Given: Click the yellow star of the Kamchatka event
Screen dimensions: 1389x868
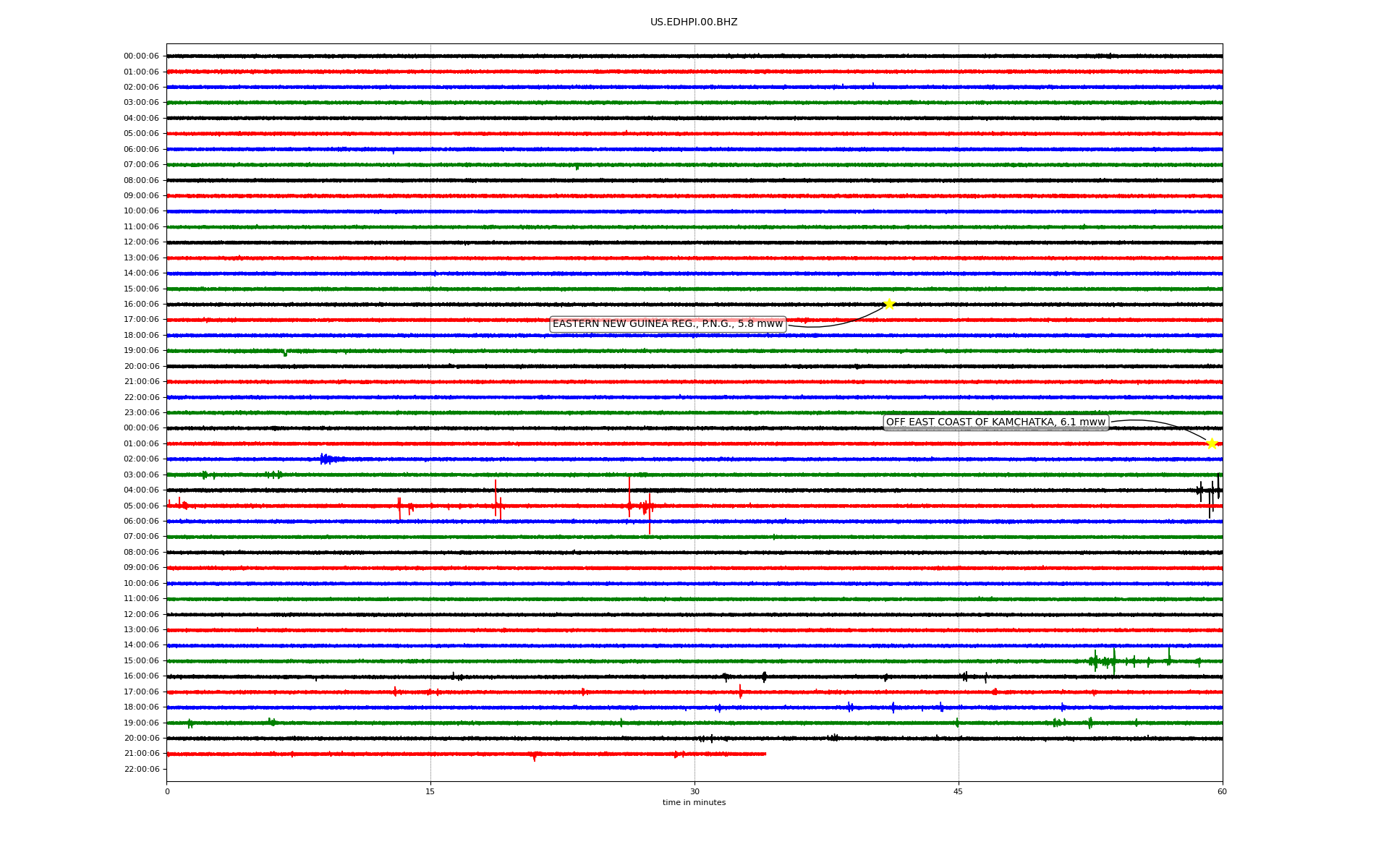Looking at the screenshot, I should click(x=1212, y=443).
